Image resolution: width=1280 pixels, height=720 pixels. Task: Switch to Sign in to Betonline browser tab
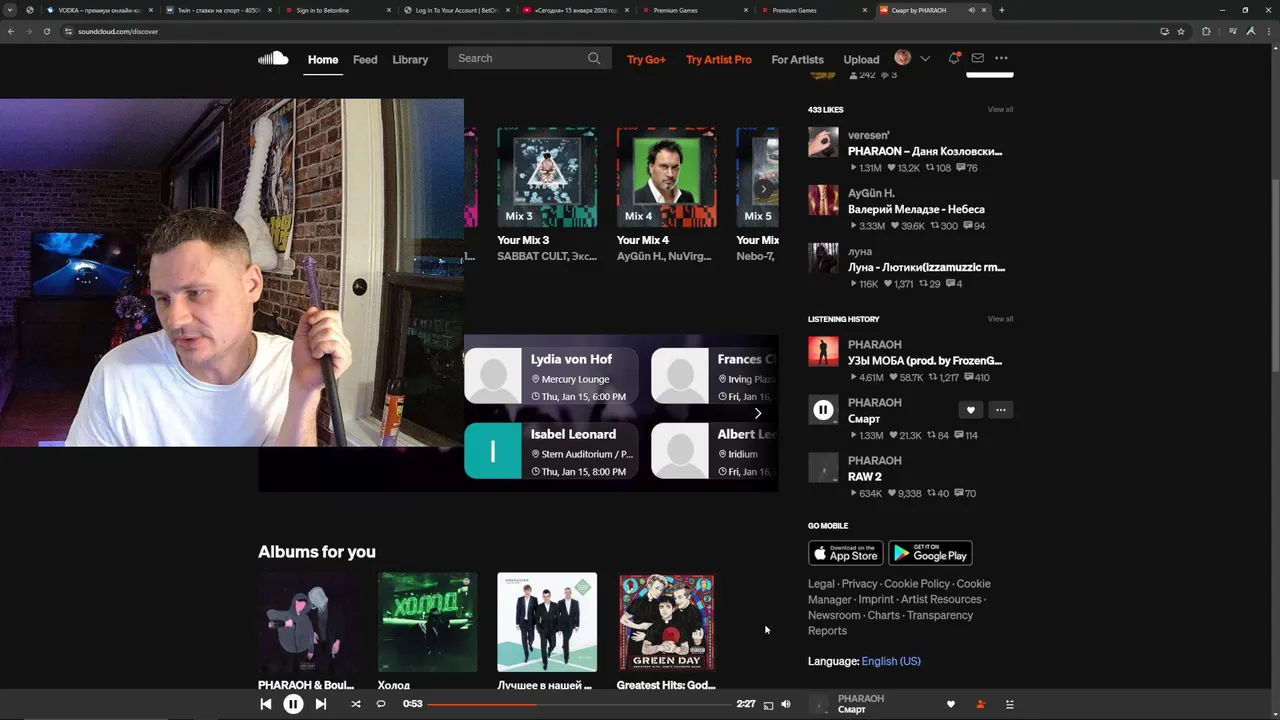click(x=337, y=10)
